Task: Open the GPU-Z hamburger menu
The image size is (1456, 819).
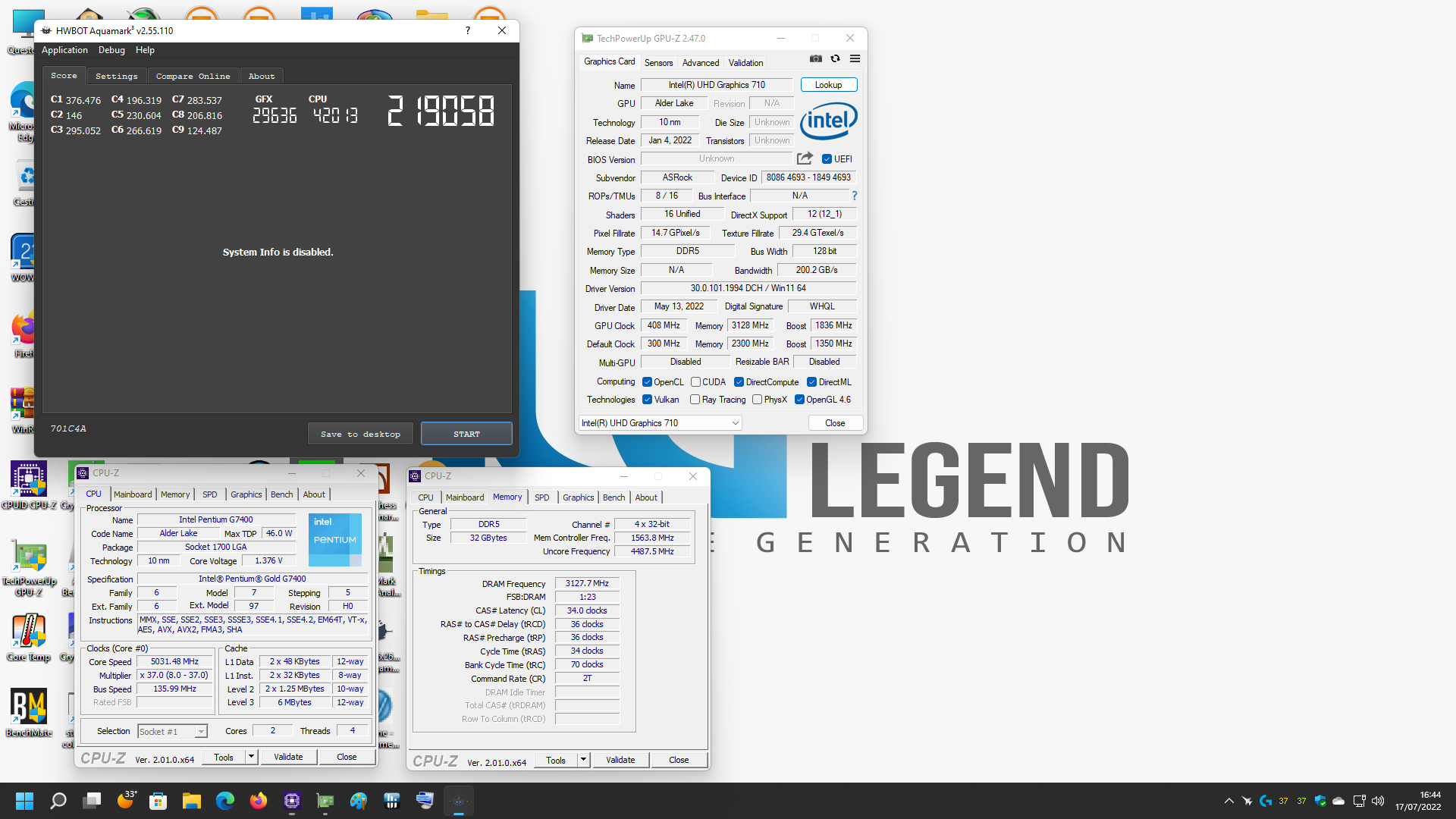Action: pos(855,58)
